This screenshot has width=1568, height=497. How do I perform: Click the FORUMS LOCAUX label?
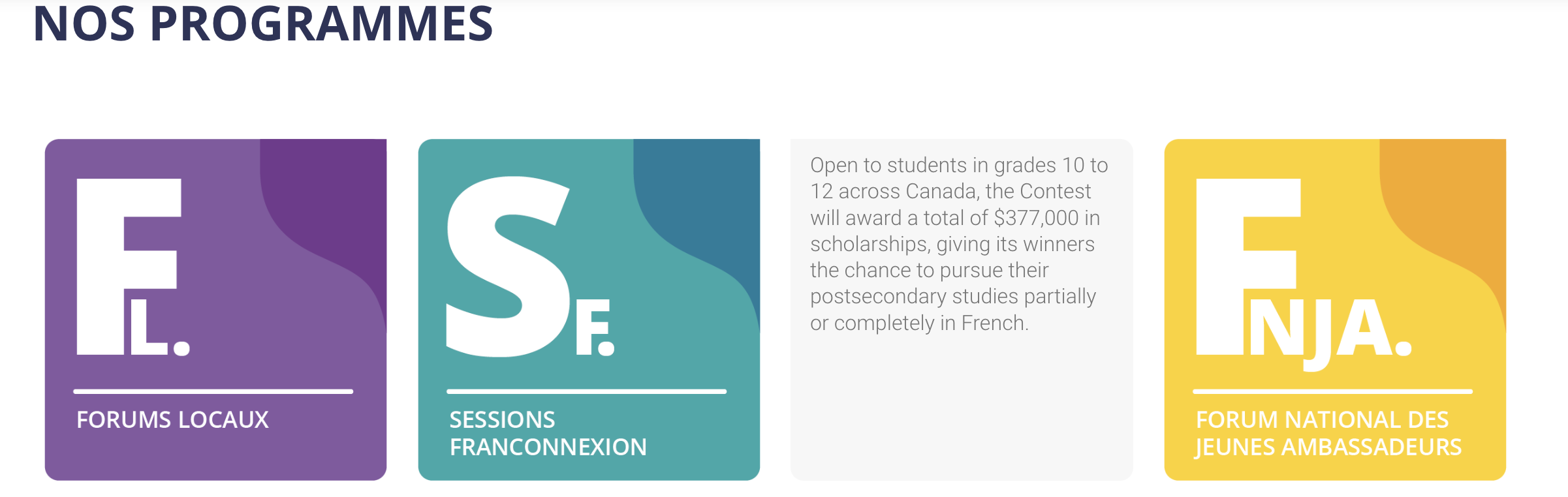[172, 419]
